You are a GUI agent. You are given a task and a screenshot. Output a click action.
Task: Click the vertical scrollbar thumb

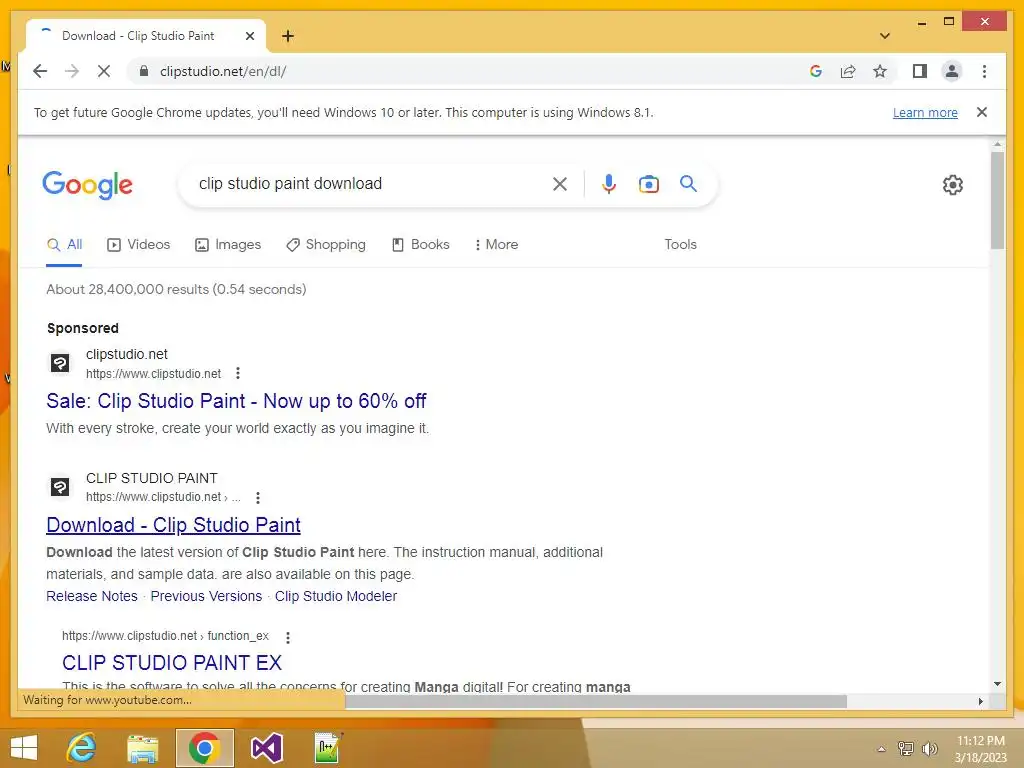tap(997, 200)
